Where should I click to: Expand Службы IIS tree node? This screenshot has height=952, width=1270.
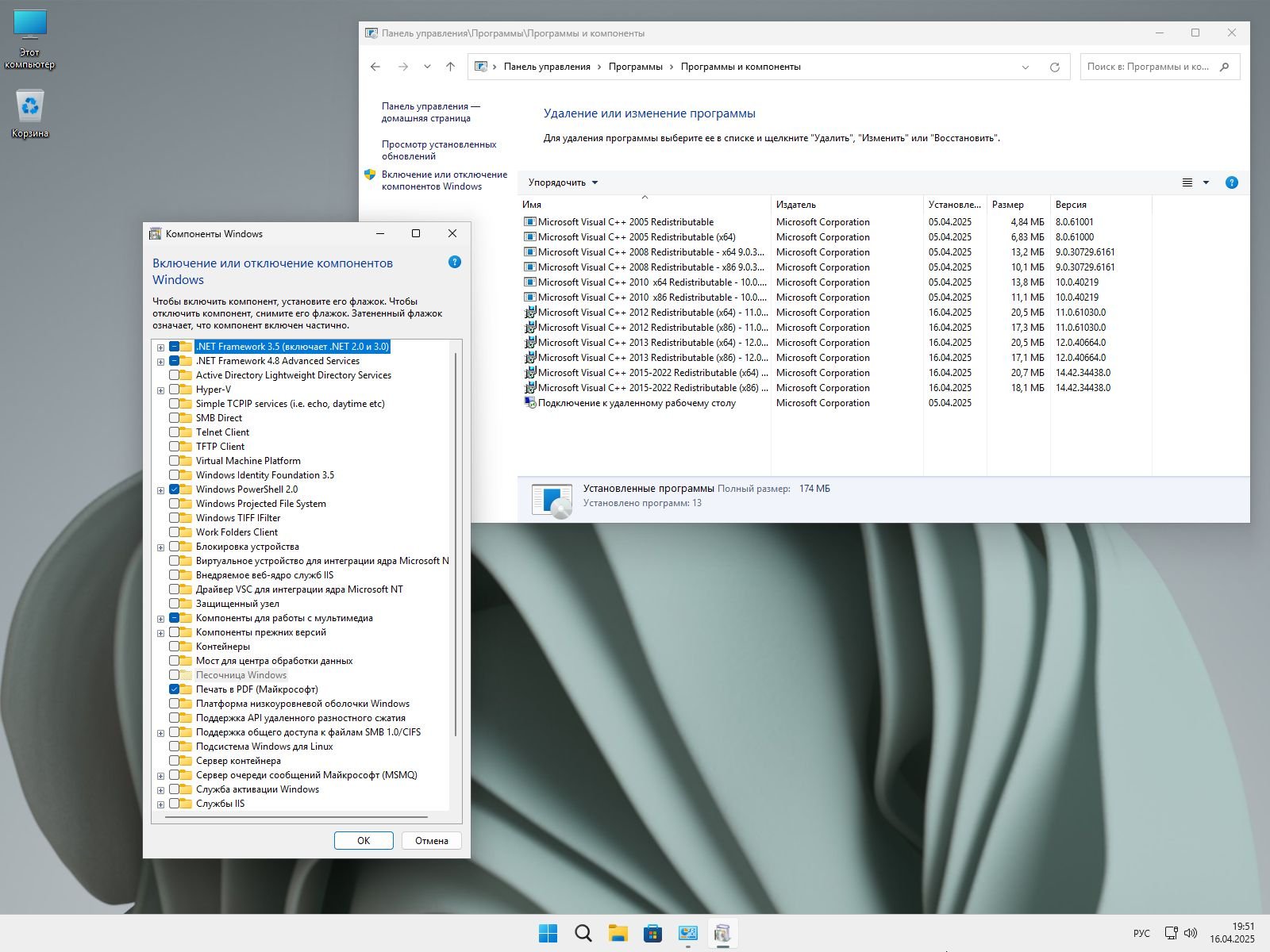pos(160,804)
